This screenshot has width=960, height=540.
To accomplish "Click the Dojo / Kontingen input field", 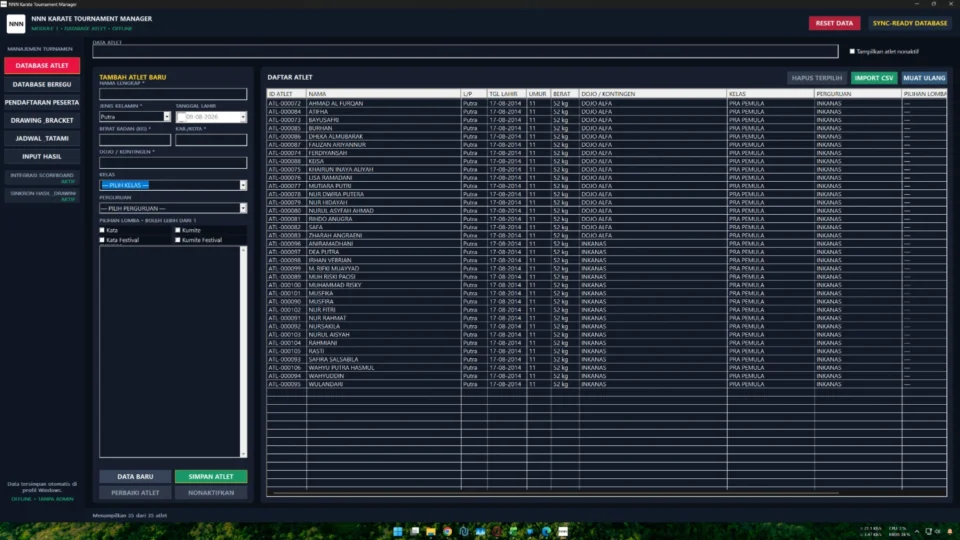I will (173, 162).
